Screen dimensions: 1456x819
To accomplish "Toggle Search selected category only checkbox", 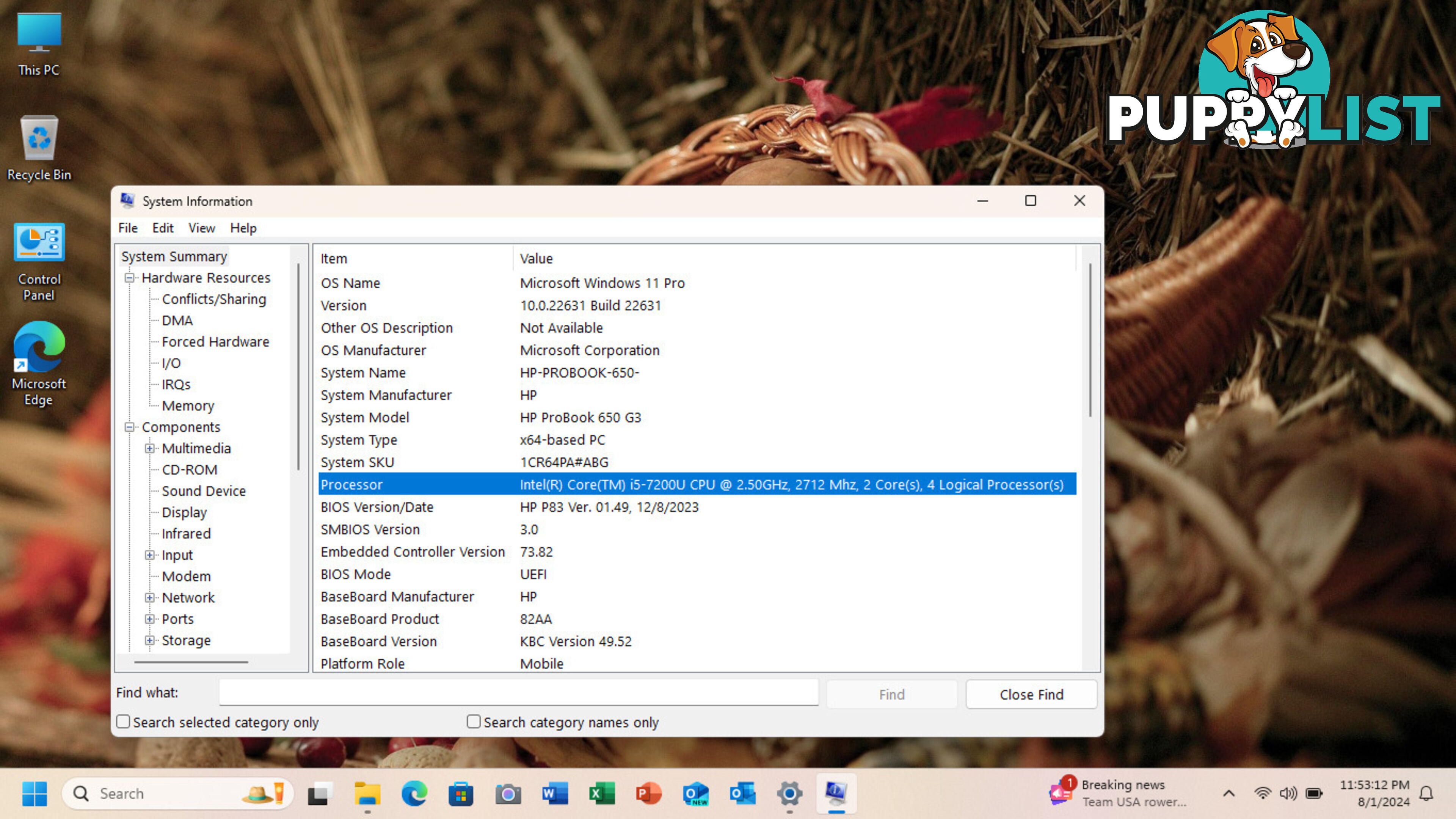I will click(122, 721).
